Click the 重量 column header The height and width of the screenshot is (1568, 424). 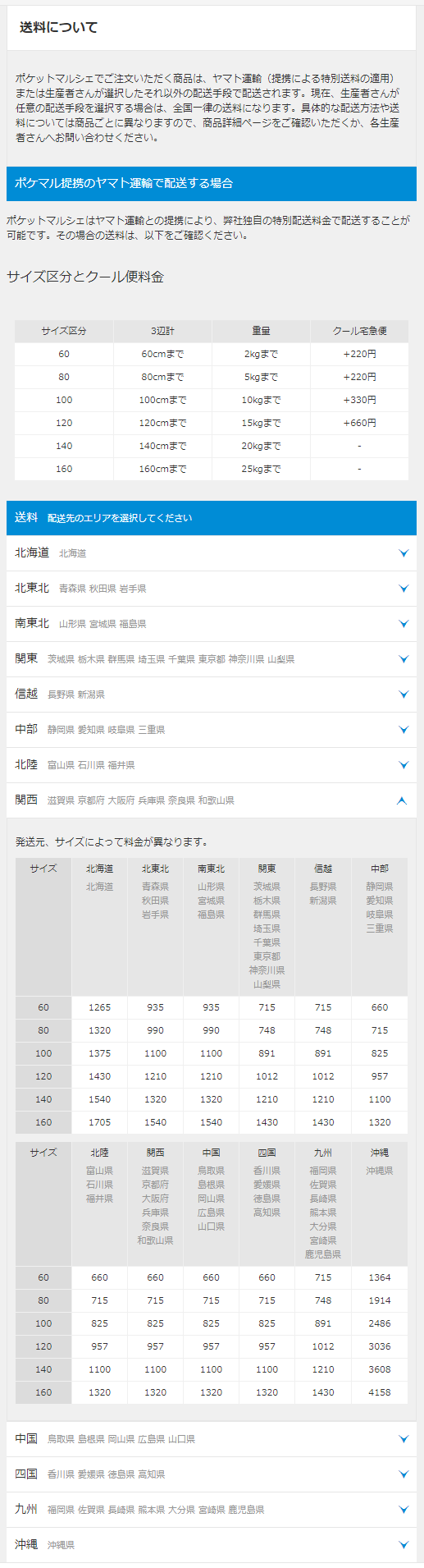(x=261, y=331)
